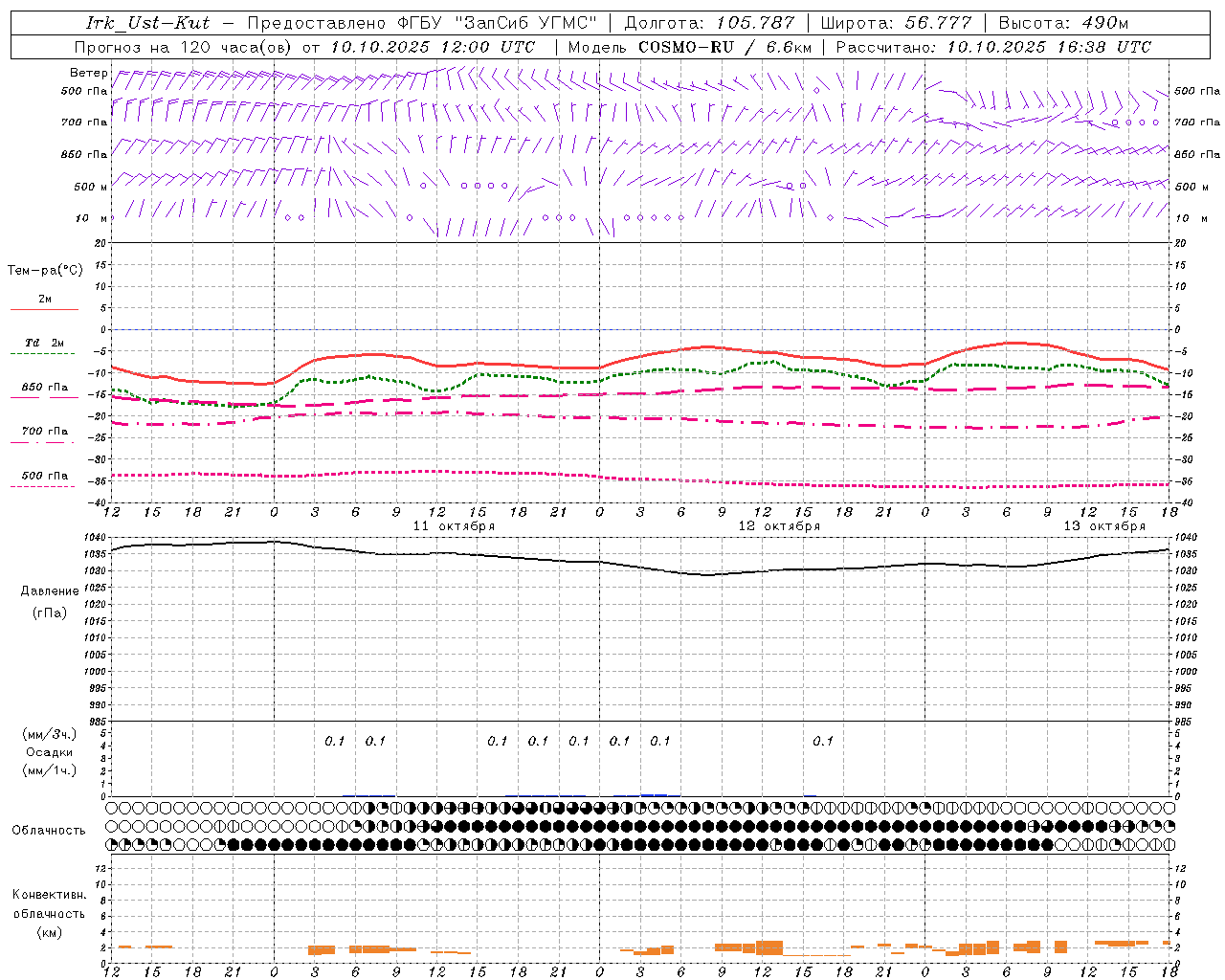The height and width of the screenshot is (980, 1225).
Task: Click the station name Irk_Ust-Kut in header
Action: [x=147, y=23]
